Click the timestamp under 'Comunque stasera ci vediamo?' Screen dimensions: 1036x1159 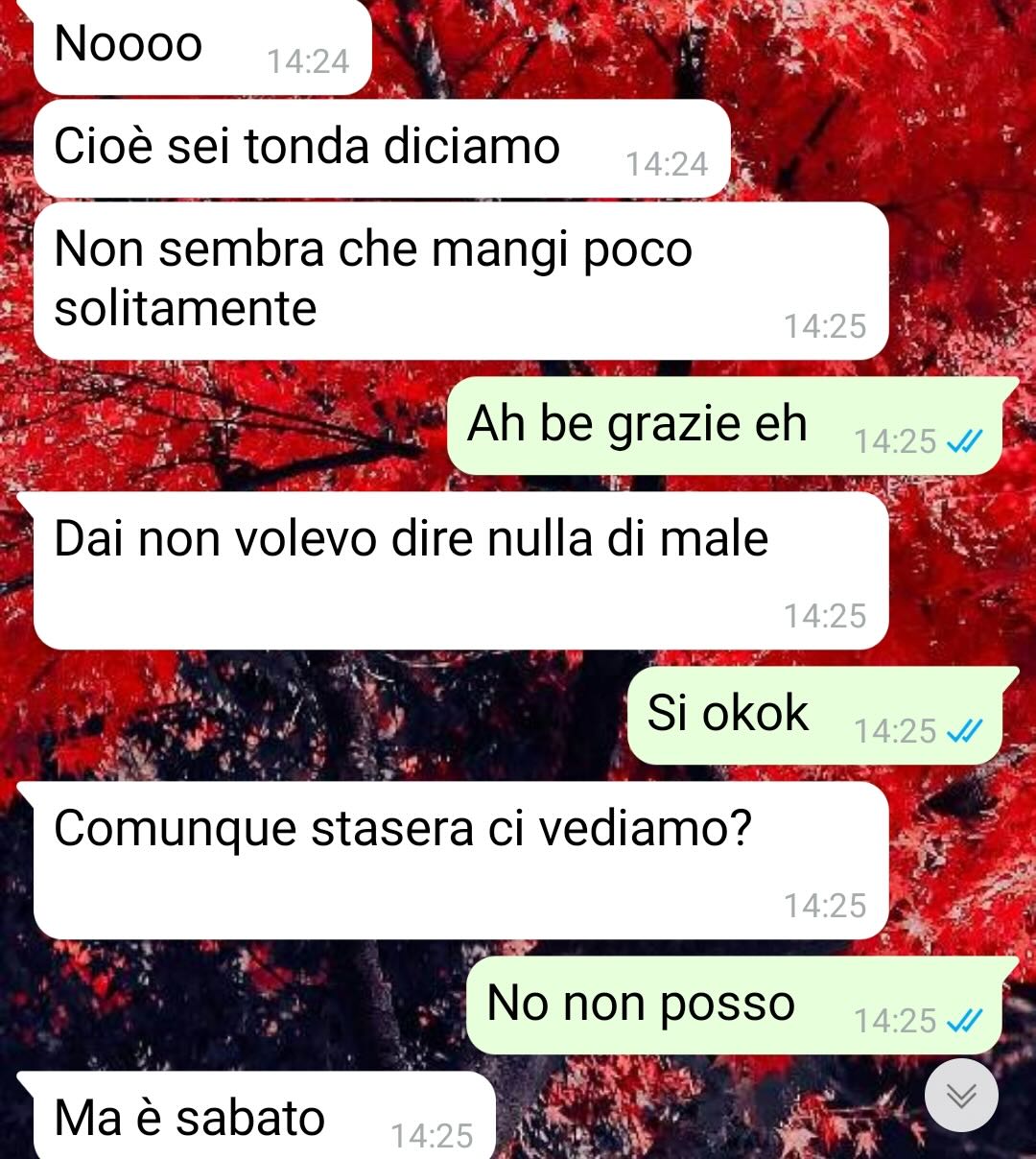[825, 906]
